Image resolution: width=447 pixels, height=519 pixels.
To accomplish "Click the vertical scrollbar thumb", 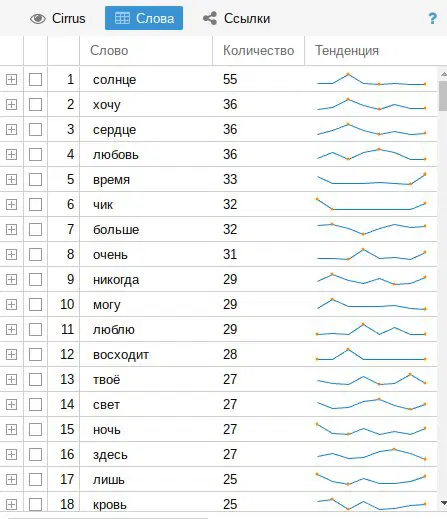I will pyautogui.click(x=443, y=96).
